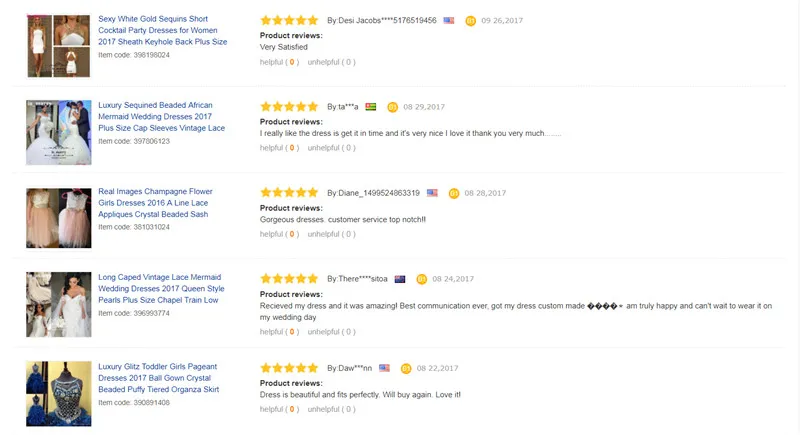800x435 pixels.
Task: Click the five-star rating on Daw***nn's review
Action: coord(289,367)
